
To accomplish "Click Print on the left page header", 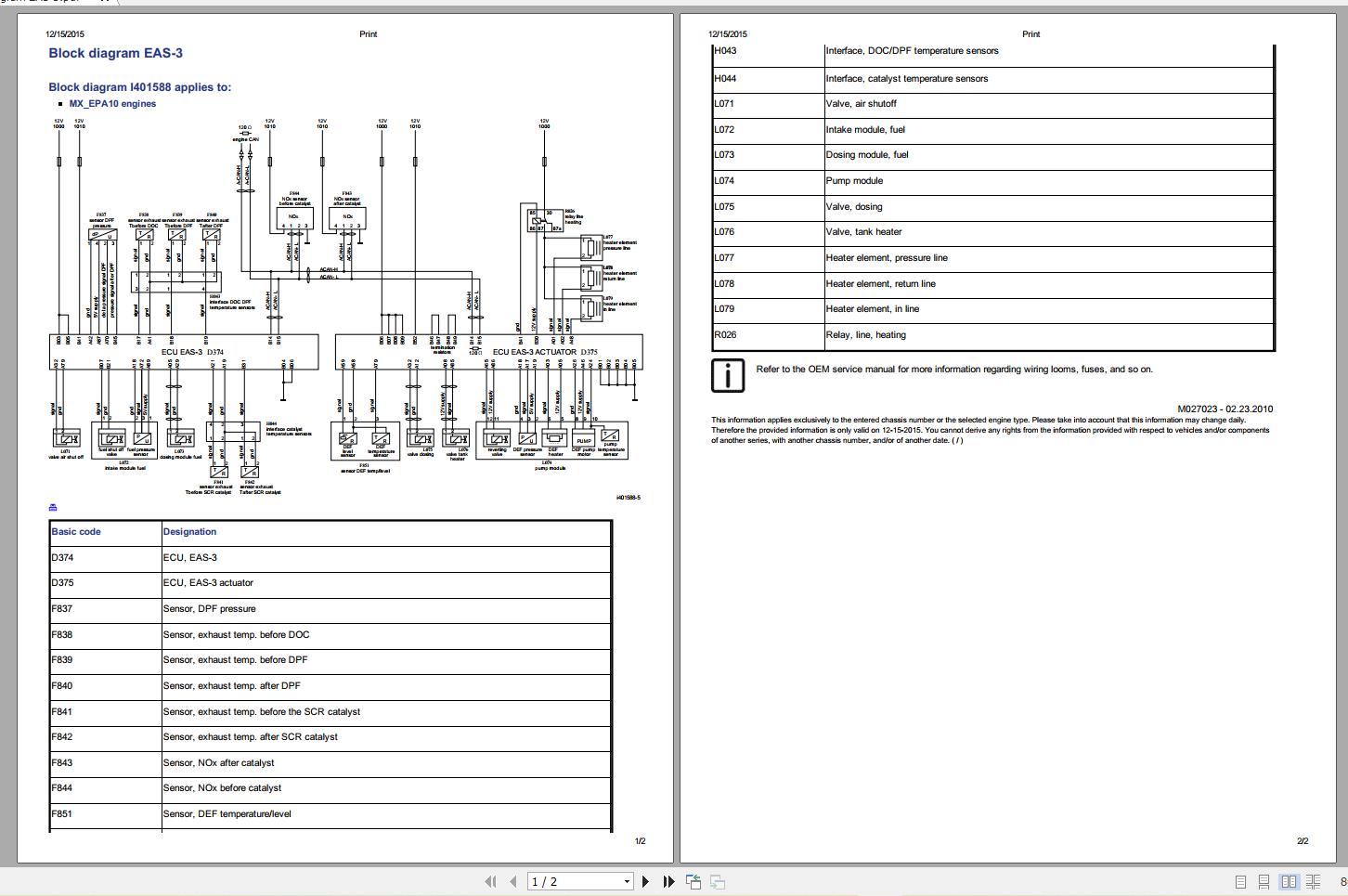I will (368, 33).
